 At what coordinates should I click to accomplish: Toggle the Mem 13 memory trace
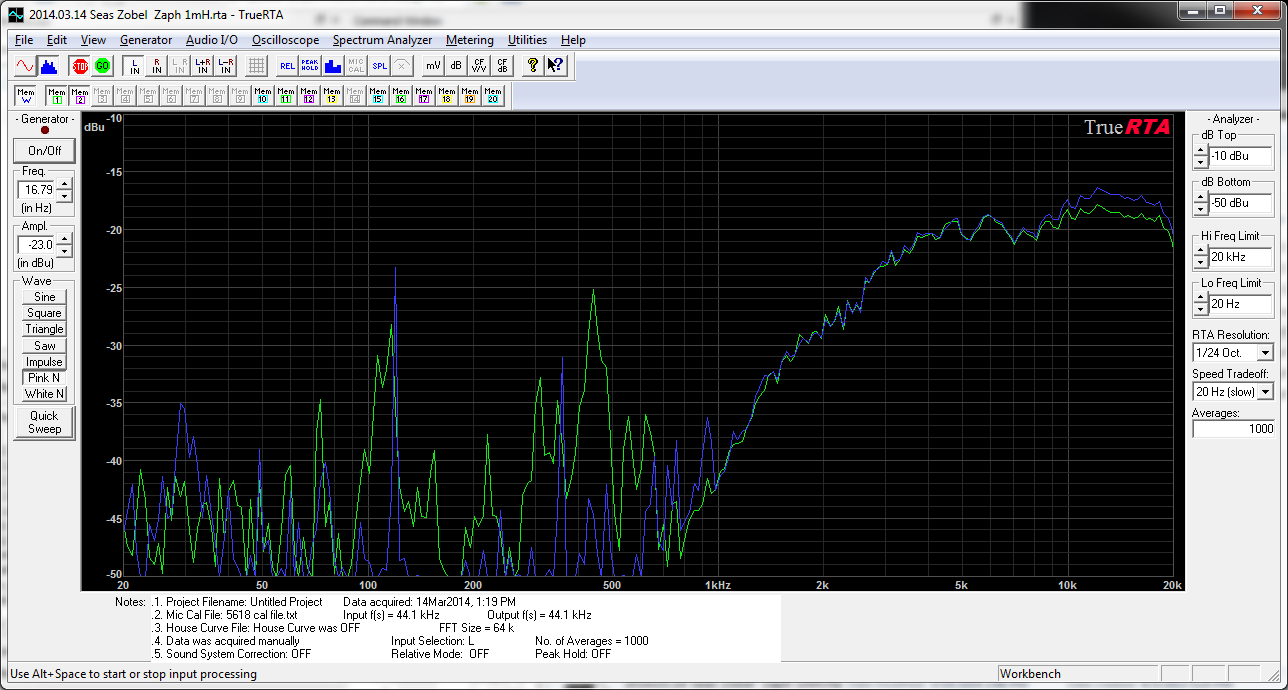click(332, 96)
